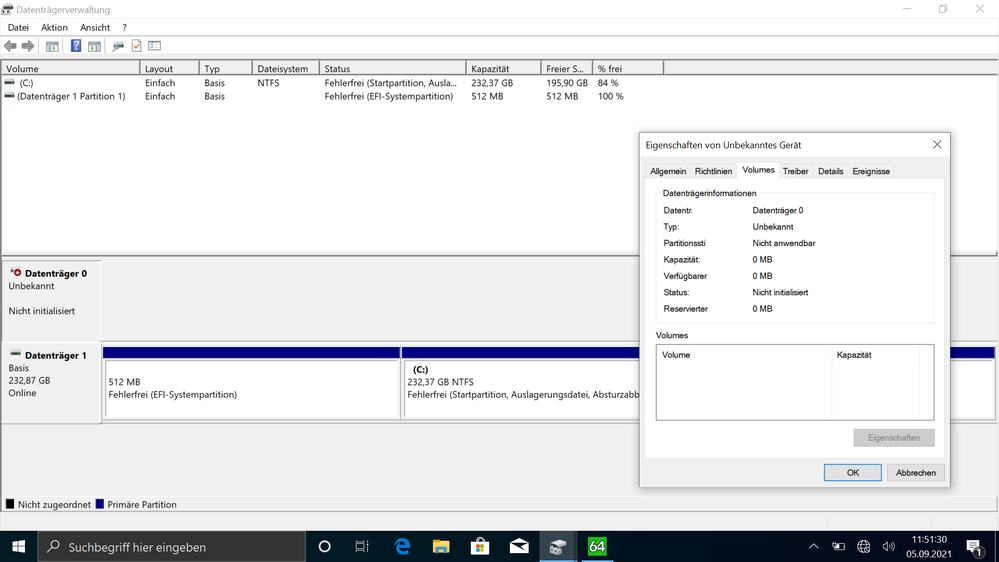999x562 pixels.
Task: Click the Abbrechen button
Action: click(915, 472)
